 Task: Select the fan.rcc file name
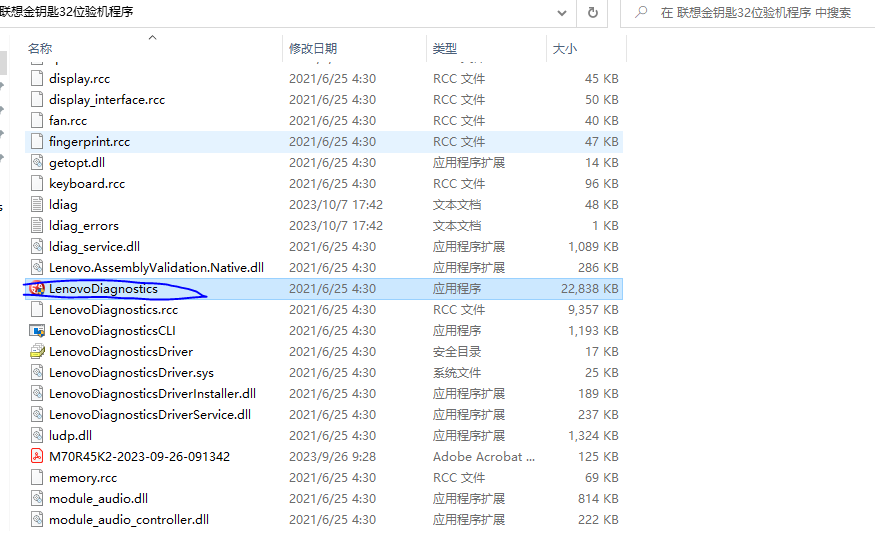point(68,120)
